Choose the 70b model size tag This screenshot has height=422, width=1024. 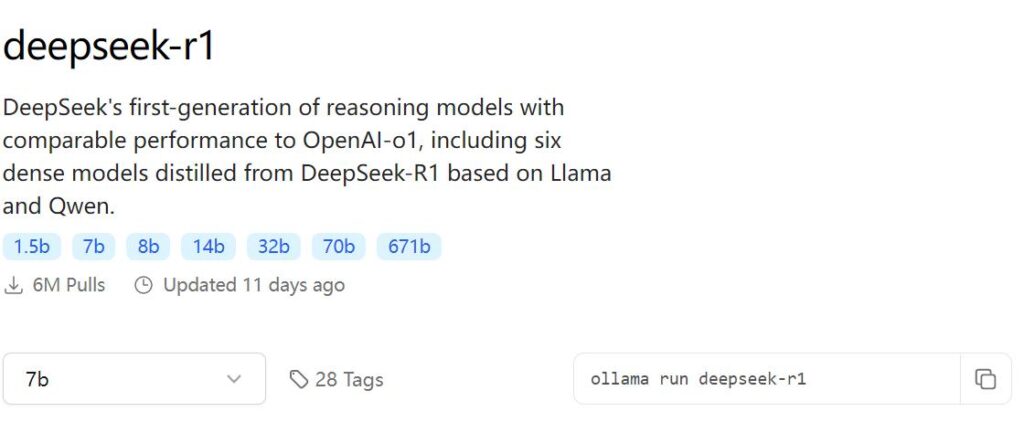339,247
